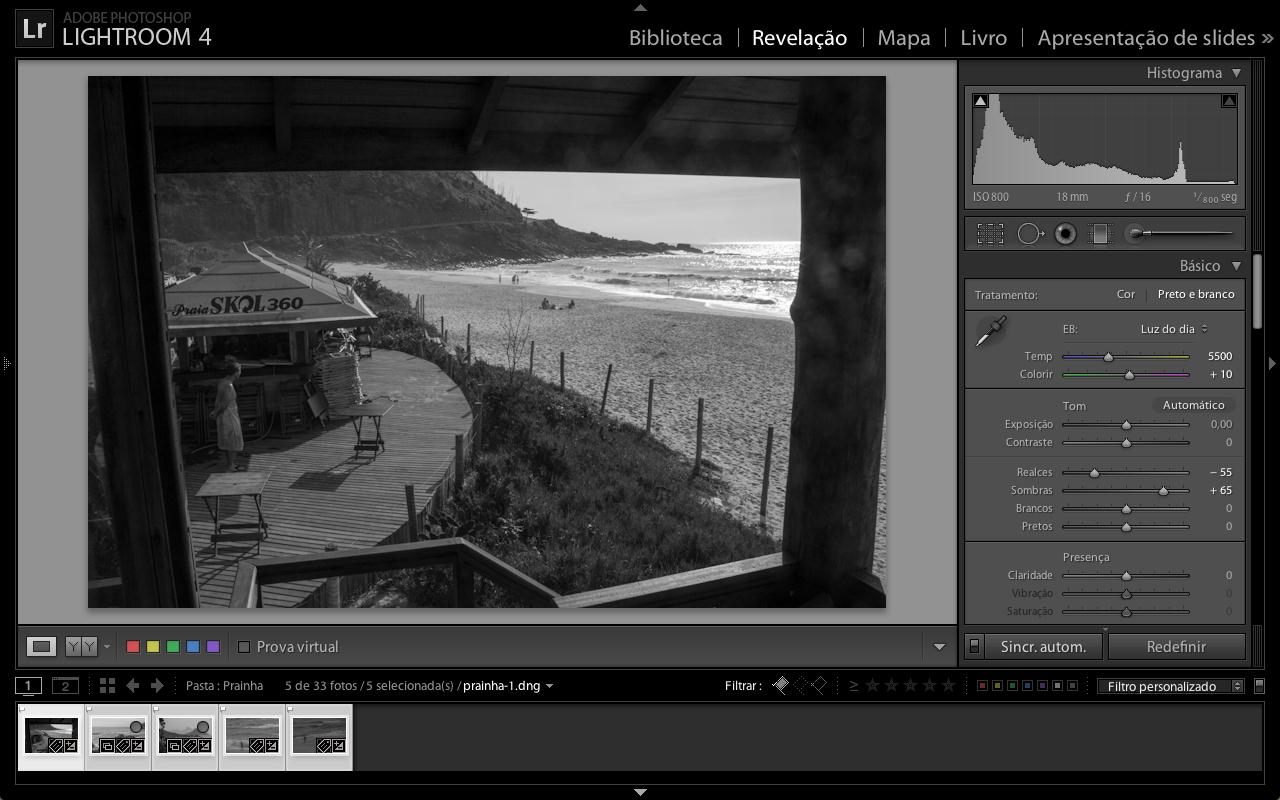The height and width of the screenshot is (800, 1280).
Task: Pick the white balance eyedropper tool
Action: pyautogui.click(x=991, y=331)
